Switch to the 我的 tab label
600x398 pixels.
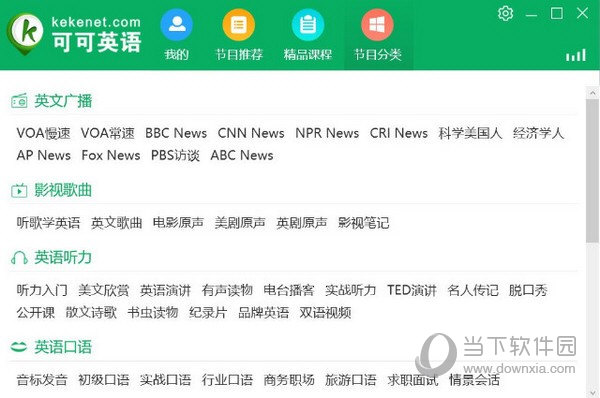(176, 54)
